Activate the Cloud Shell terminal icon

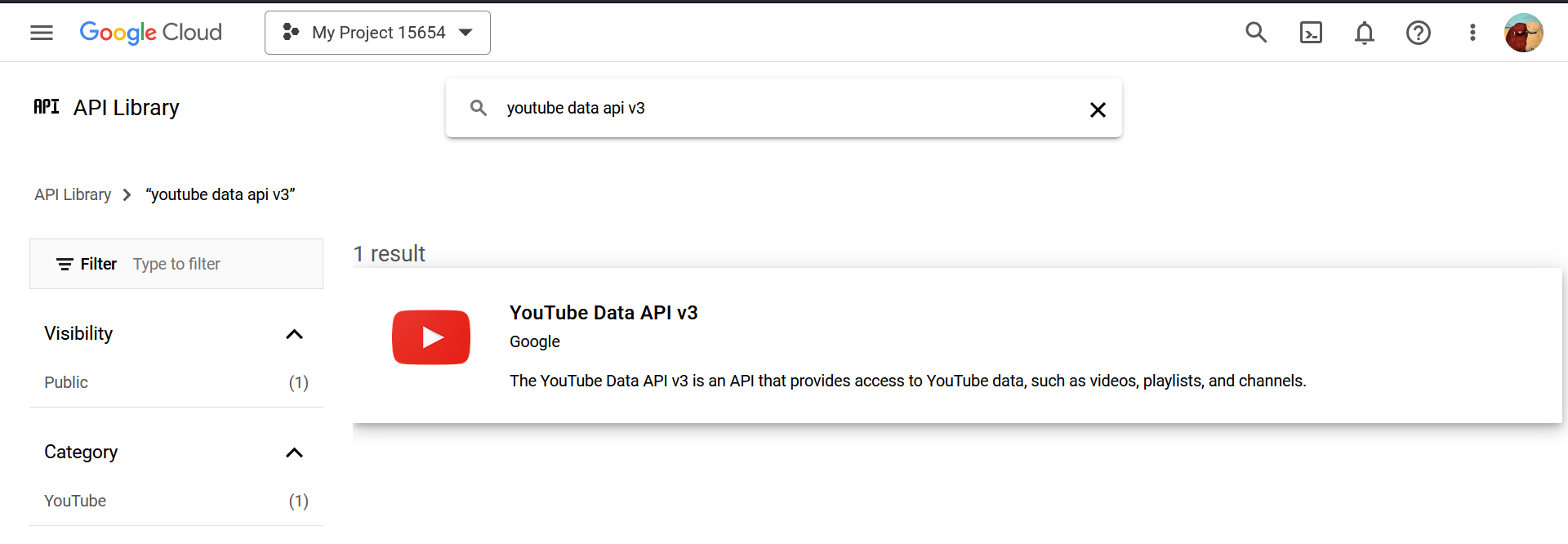[x=1310, y=33]
